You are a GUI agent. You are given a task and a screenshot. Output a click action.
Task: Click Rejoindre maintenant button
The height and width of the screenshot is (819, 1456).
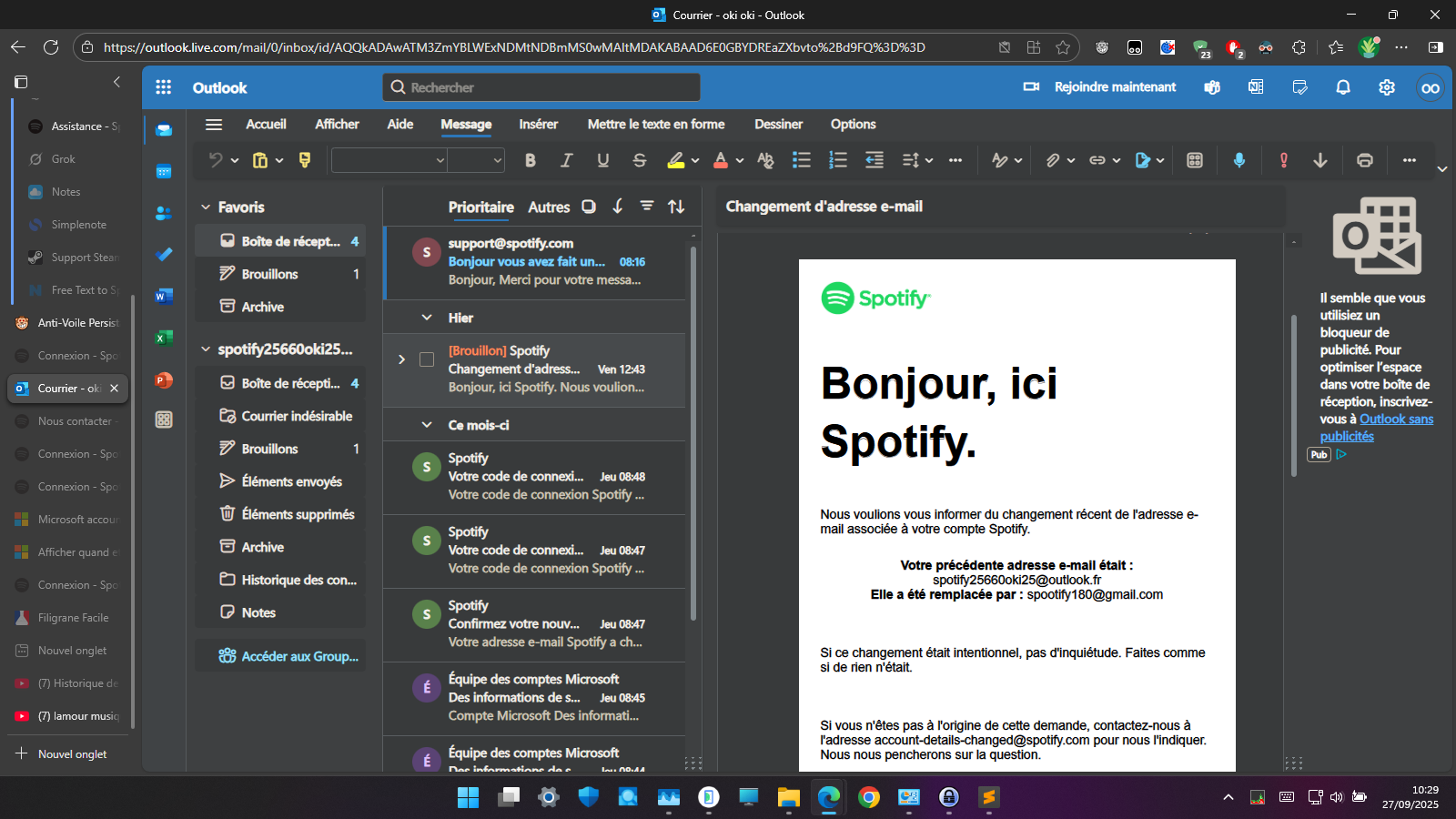pyautogui.click(x=1100, y=87)
